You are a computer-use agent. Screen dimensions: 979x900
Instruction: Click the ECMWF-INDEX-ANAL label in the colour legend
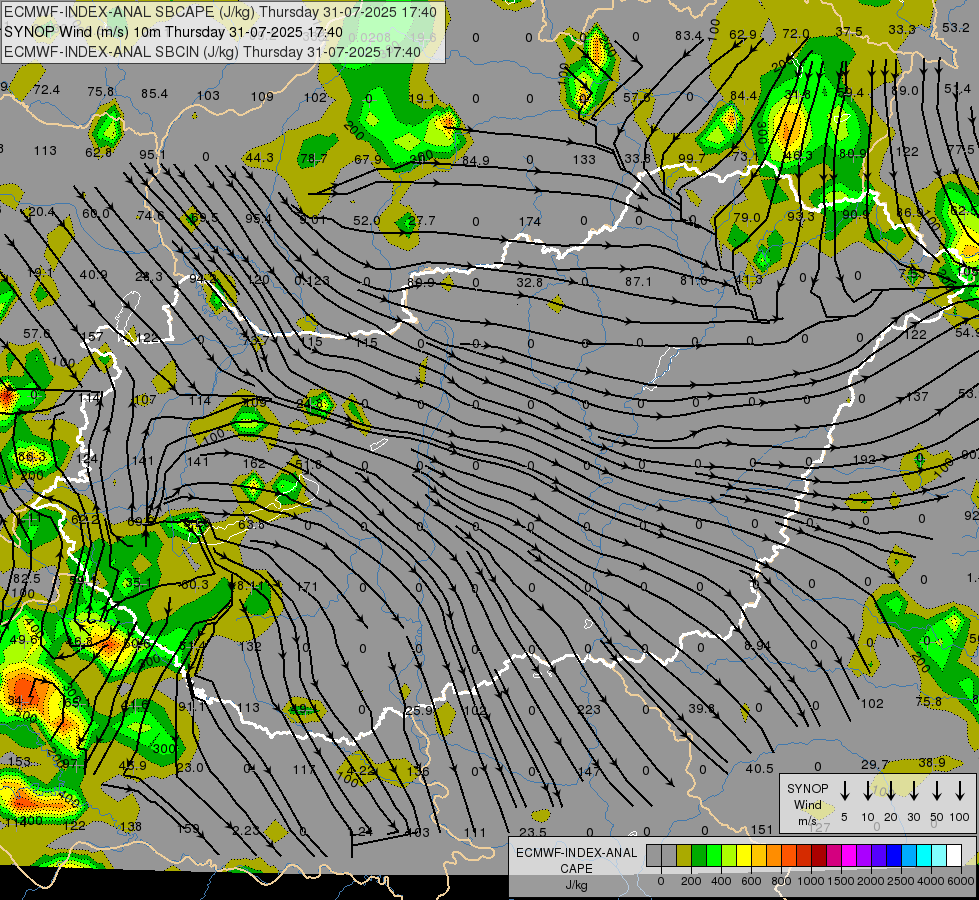pos(576,853)
